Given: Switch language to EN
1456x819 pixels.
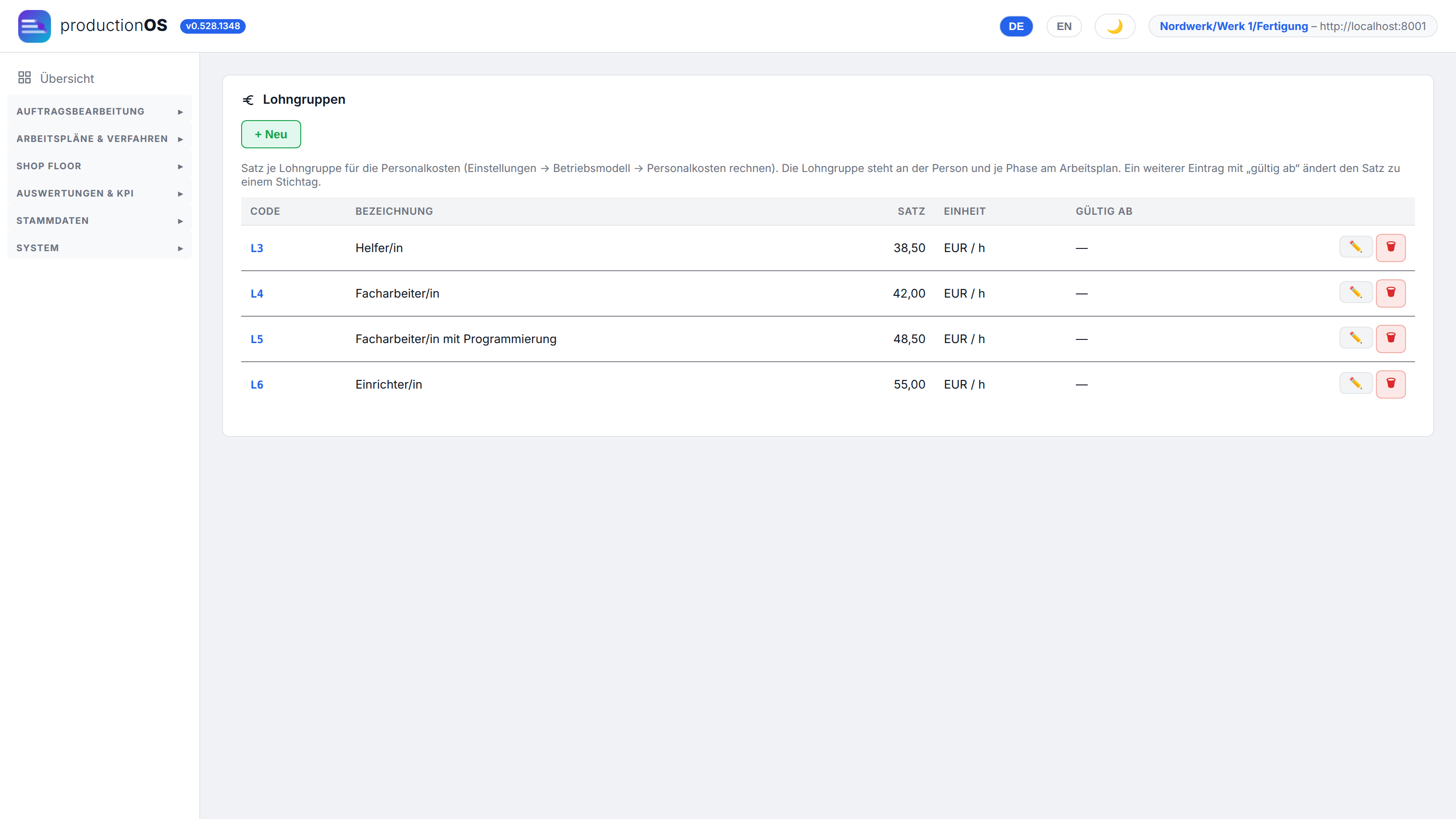Looking at the screenshot, I should 1064,26.
